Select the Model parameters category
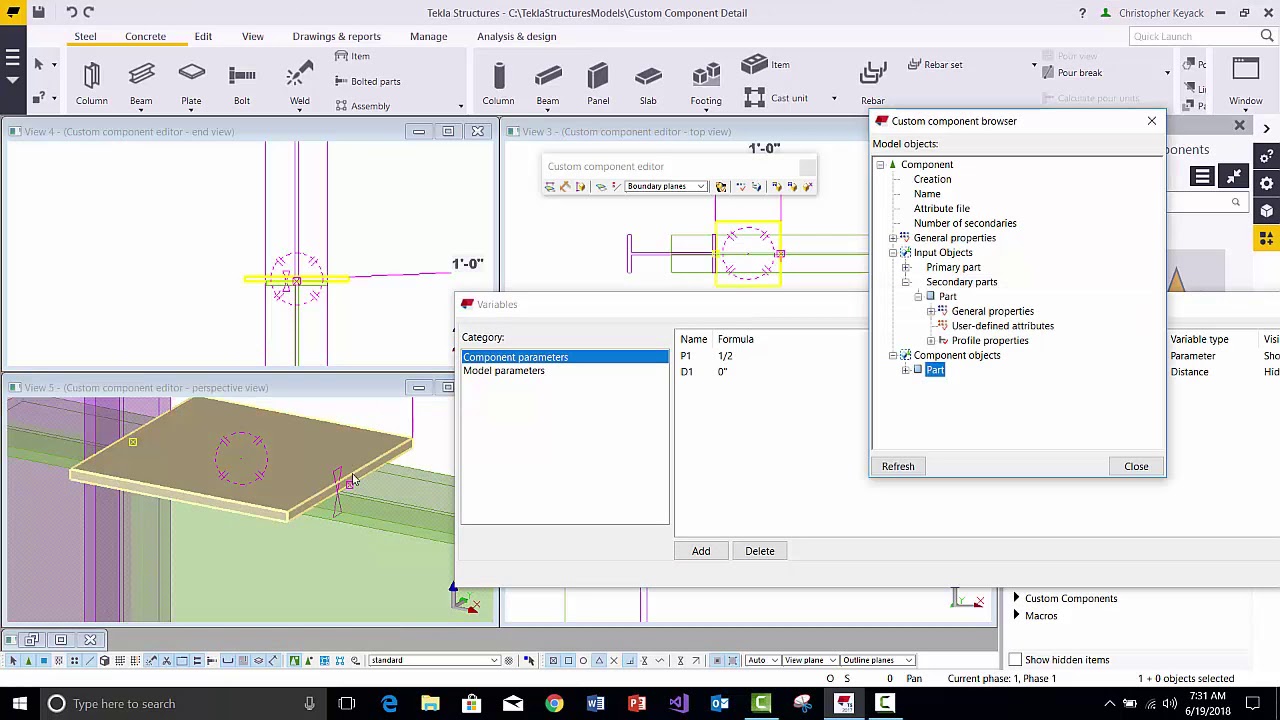The image size is (1280, 720). (504, 371)
